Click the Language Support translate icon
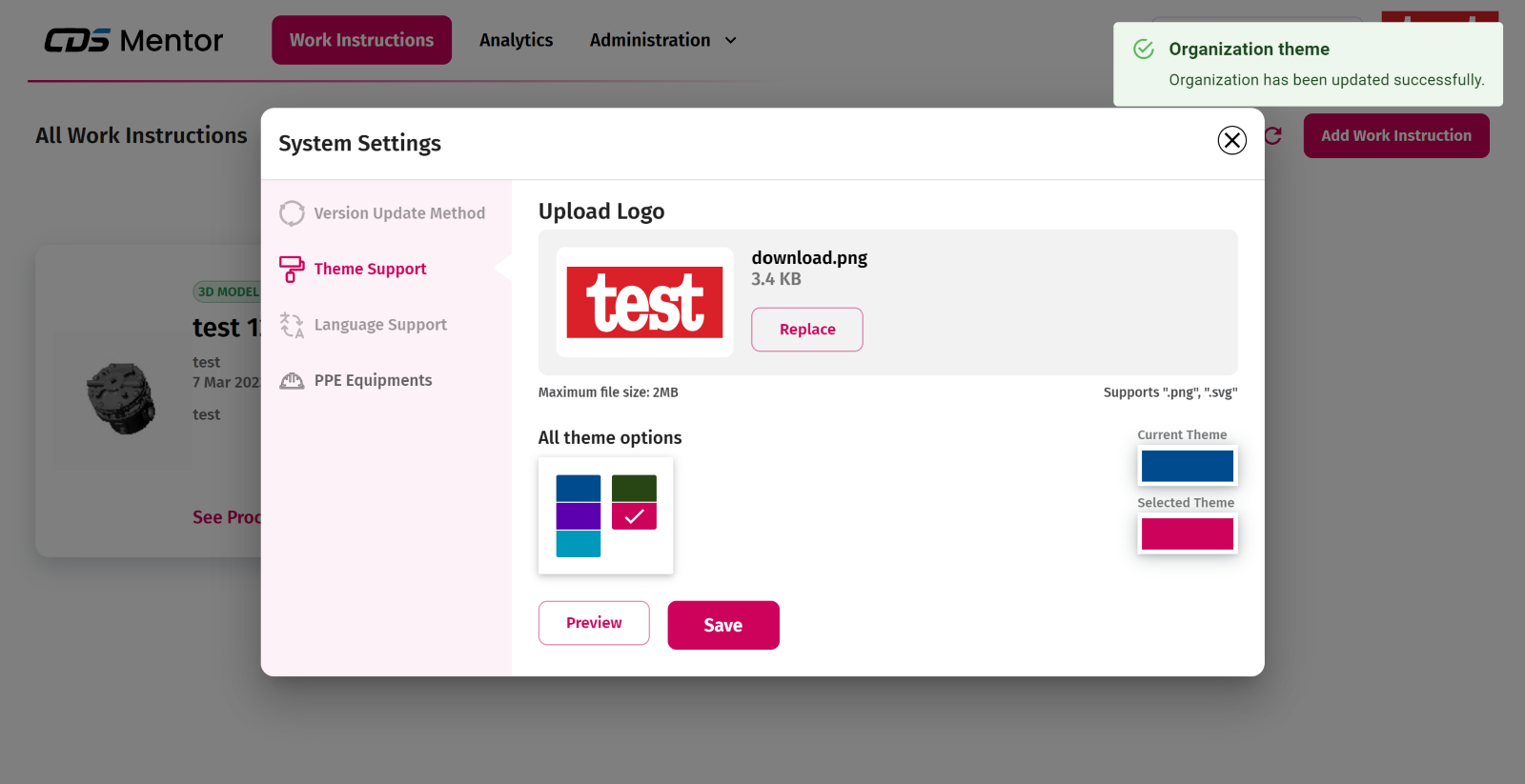Screen dimensions: 1525x784 [x=292, y=325]
